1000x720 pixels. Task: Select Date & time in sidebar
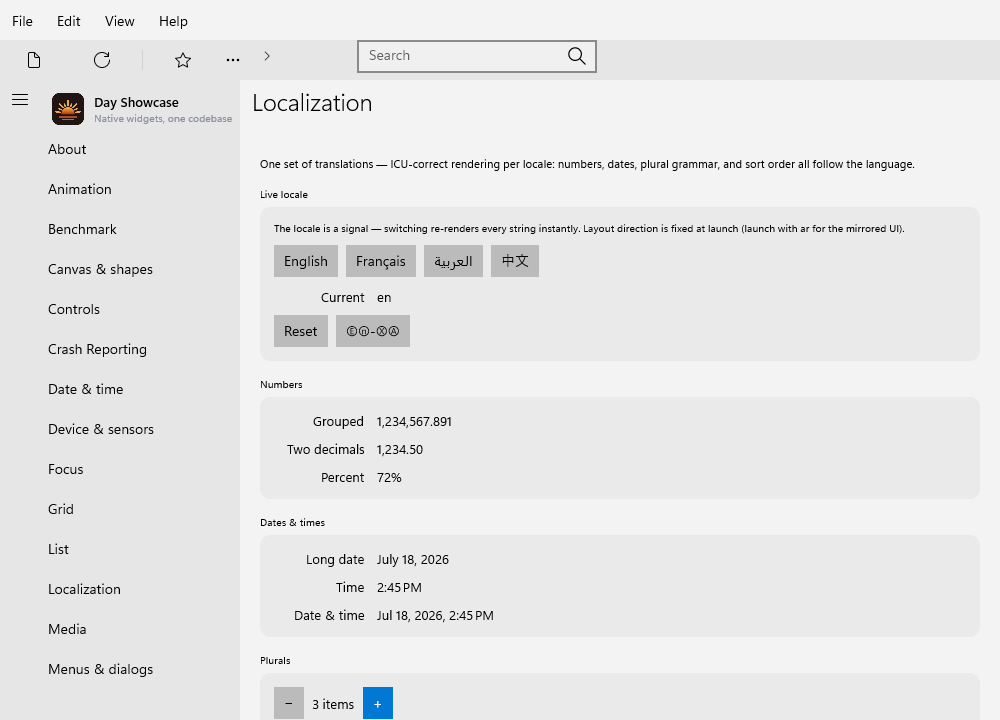(x=85, y=390)
